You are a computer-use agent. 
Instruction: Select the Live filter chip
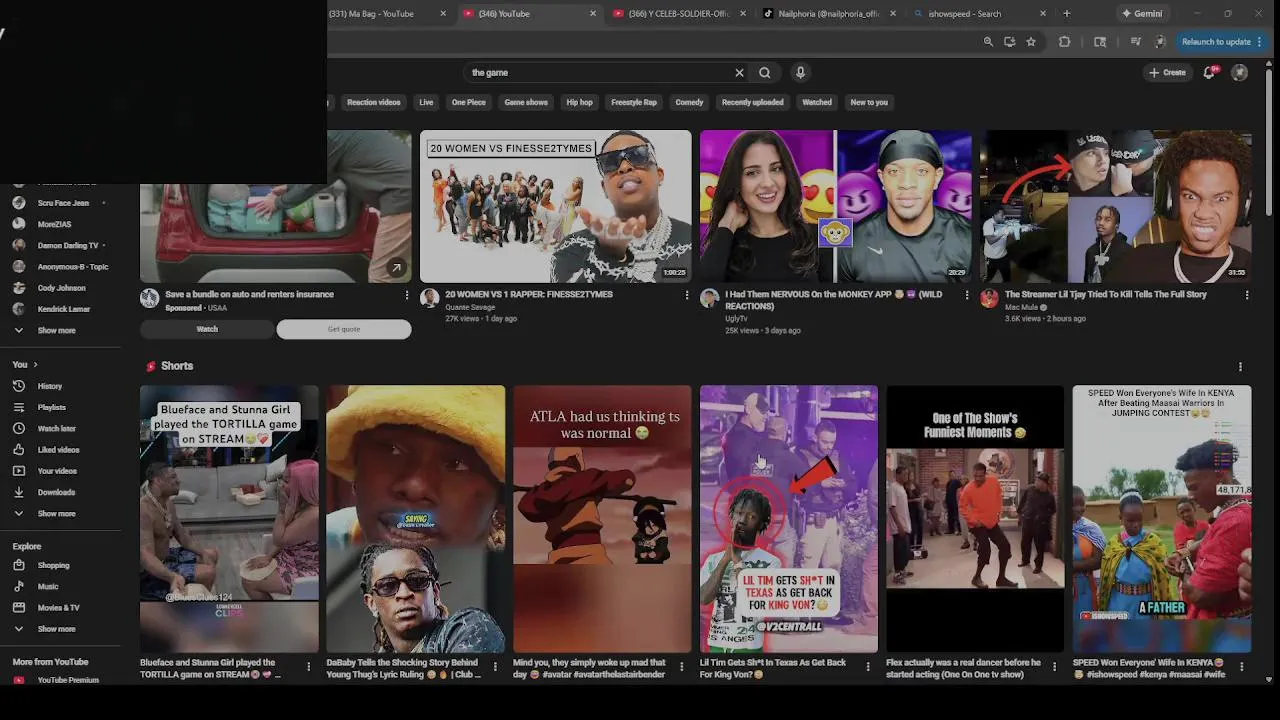[x=426, y=102]
